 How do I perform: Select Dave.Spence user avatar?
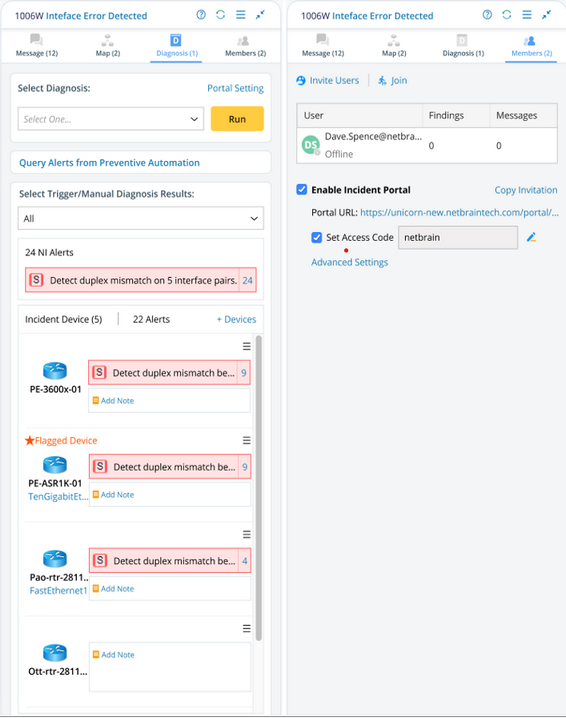coord(310,145)
